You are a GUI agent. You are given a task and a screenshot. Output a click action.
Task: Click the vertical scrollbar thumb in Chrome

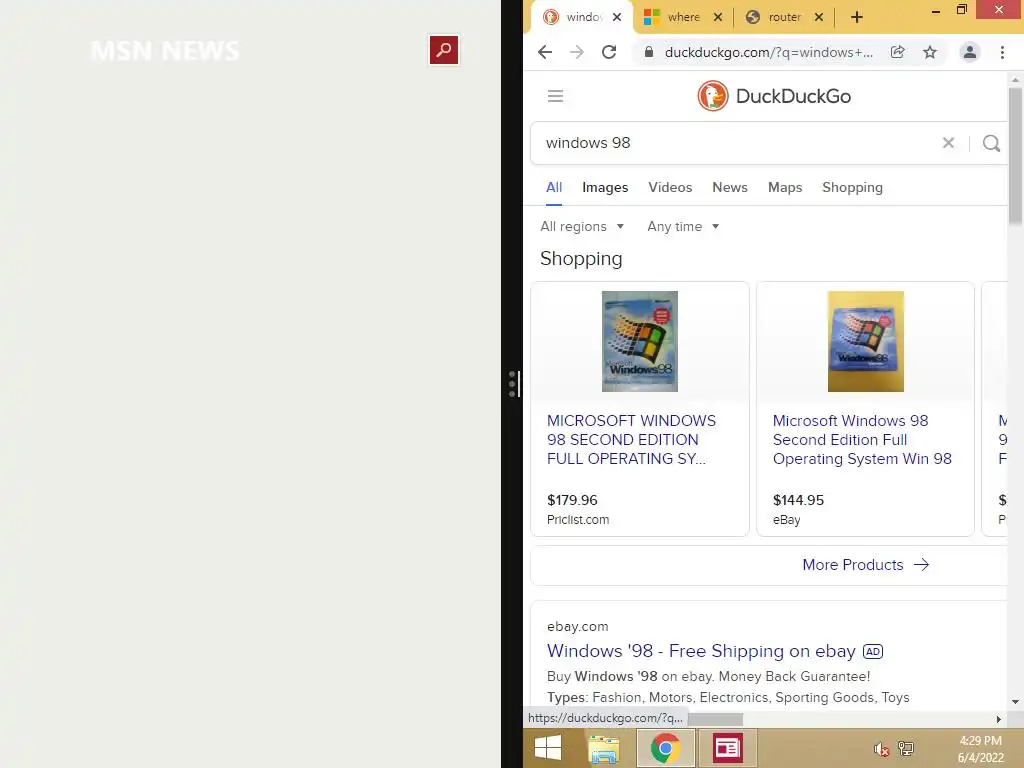(x=1015, y=156)
